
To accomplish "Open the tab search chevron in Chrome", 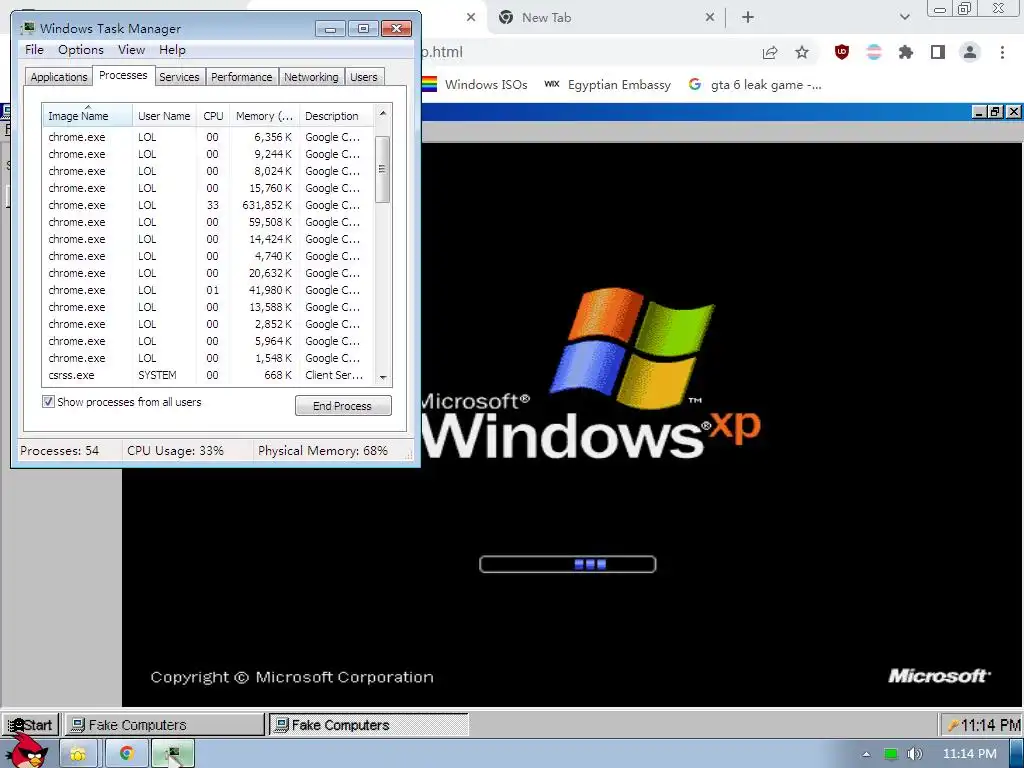I will click(x=904, y=18).
